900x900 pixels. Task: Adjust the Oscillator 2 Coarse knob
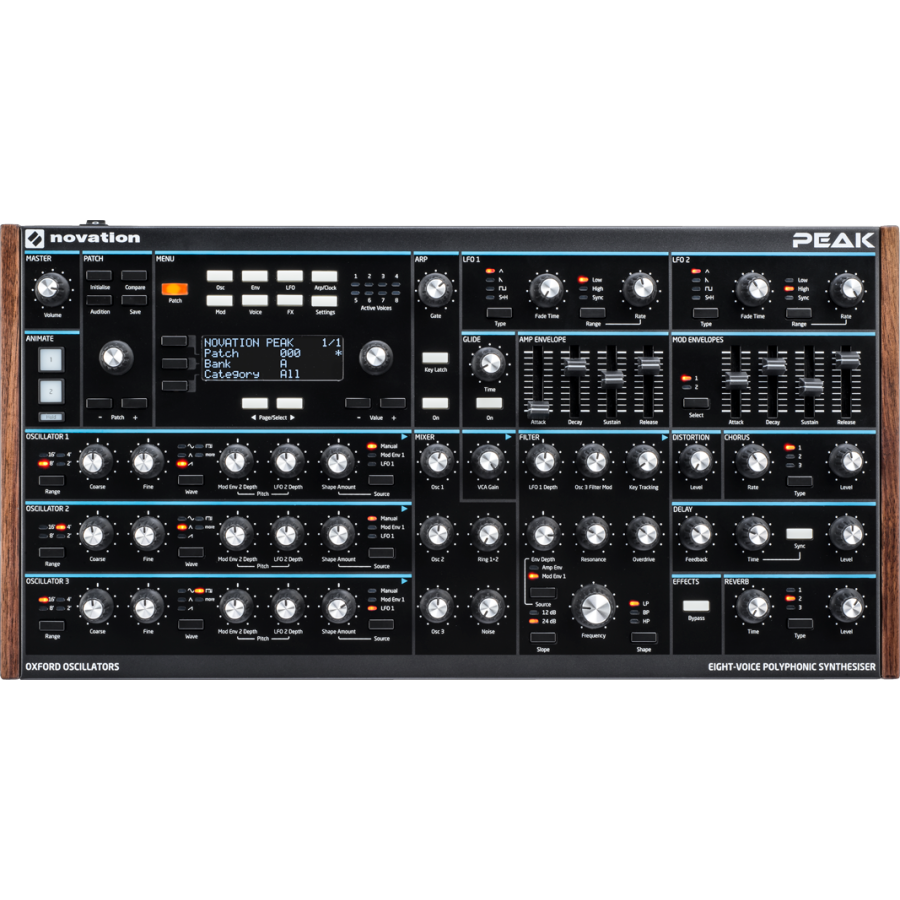tap(96, 534)
